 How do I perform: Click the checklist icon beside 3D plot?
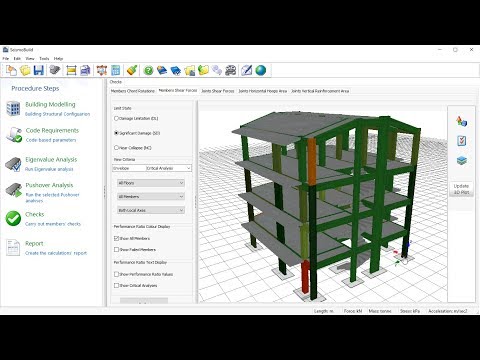tap(462, 141)
